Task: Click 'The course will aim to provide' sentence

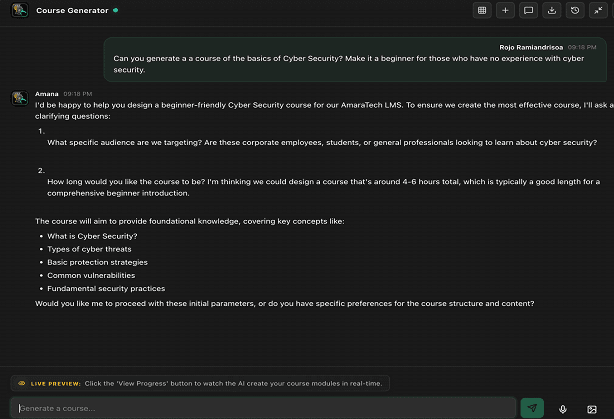Action: (x=190, y=221)
